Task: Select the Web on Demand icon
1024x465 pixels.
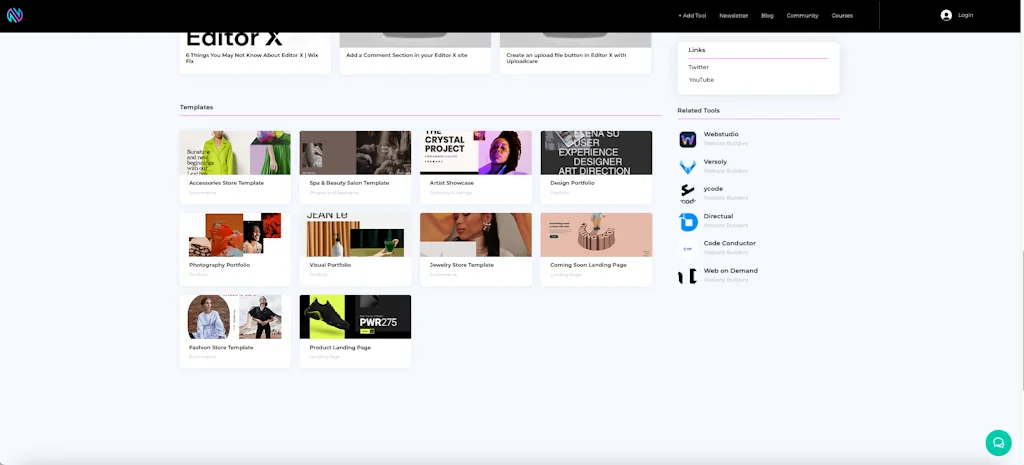Action: [x=688, y=276]
